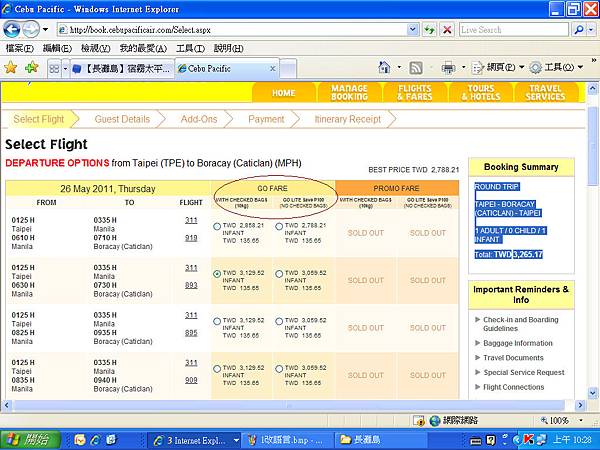This screenshot has width=600, height=450.
Task: Switch to the 【長灘島】 tab
Action: [x=122, y=69]
